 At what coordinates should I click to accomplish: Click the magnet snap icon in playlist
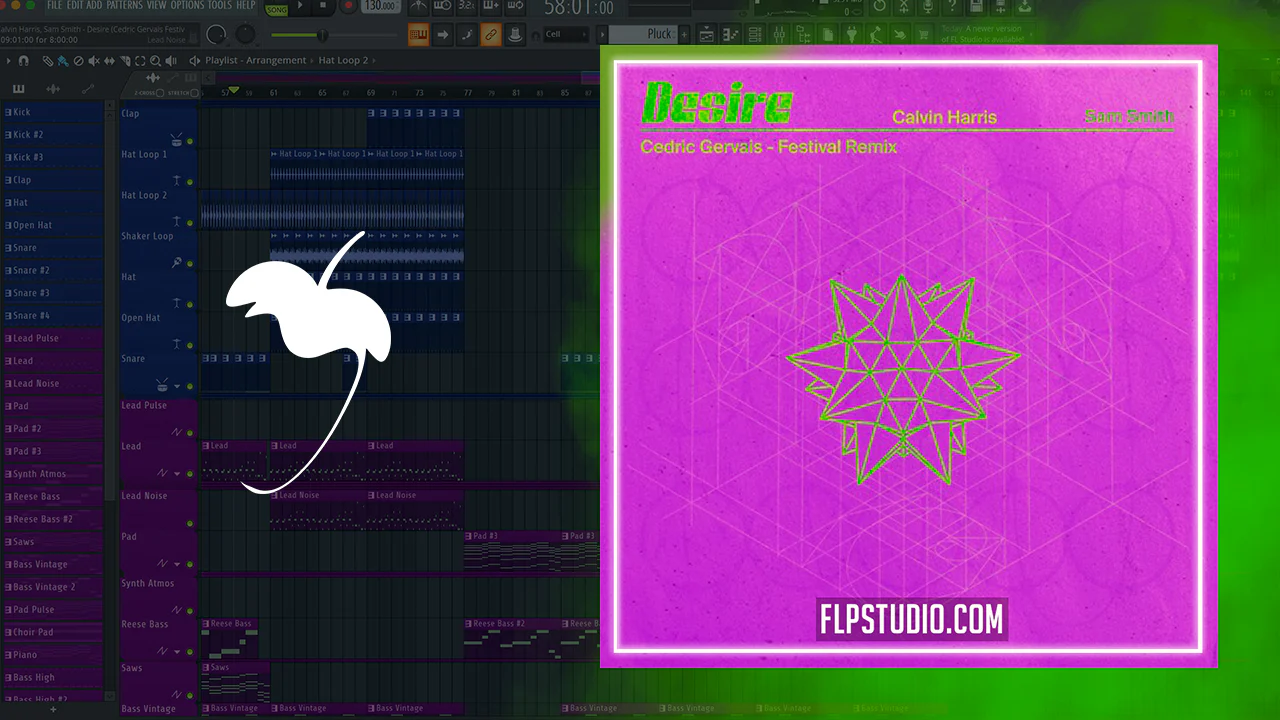[23, 61]
